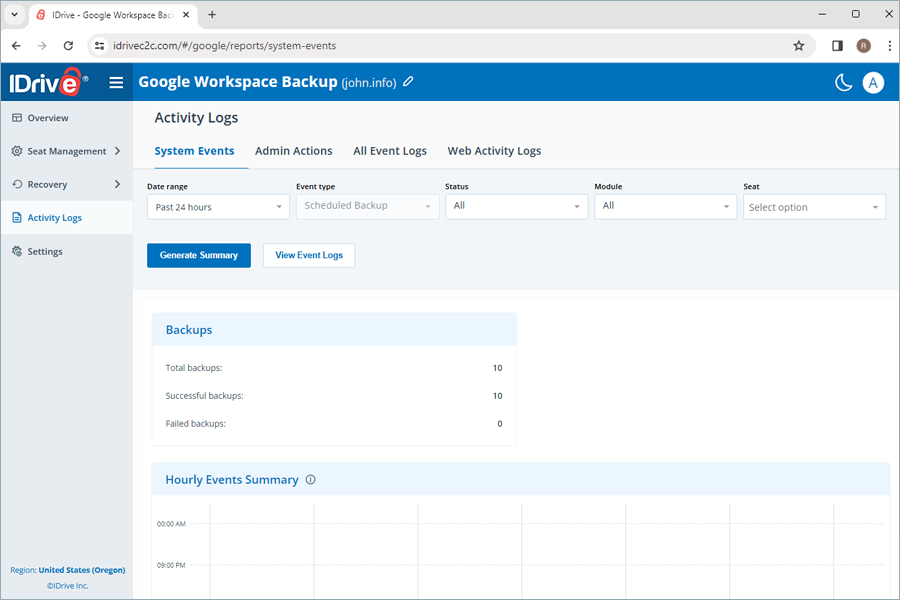Click the Successful backups label
The height and width of the screenshot is (600, 900).
(x=204, y=396)
